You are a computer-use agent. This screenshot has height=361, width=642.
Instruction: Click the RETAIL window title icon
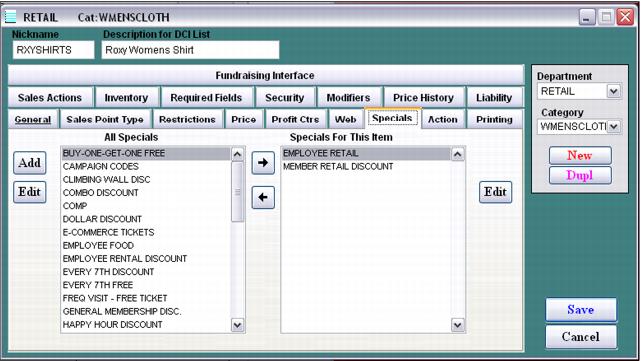10,17
